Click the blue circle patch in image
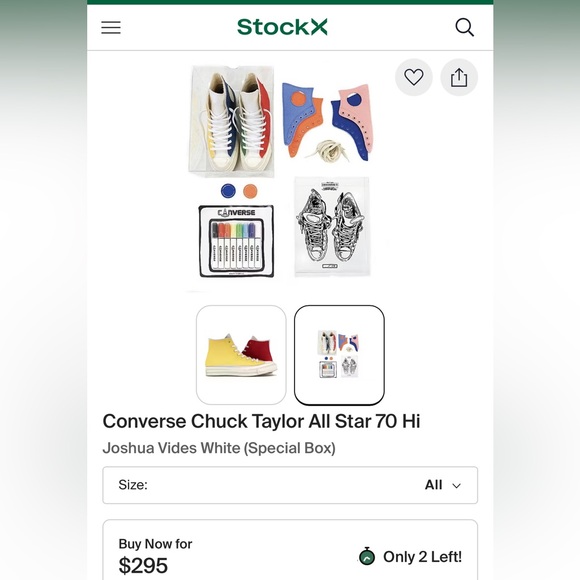The width and height of the screenshot is (580, 580). 228,191
